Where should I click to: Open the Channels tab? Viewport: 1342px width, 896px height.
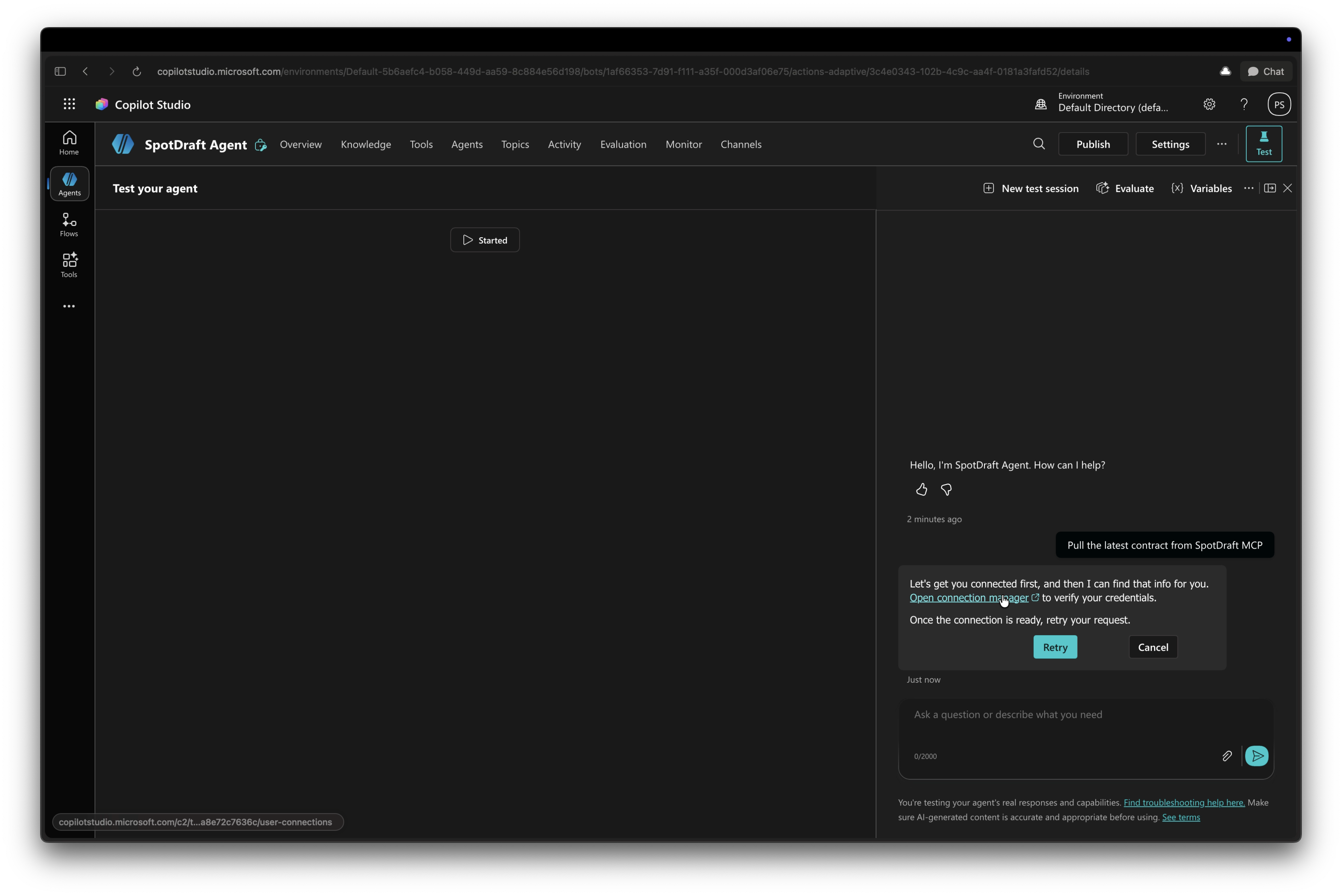point(741,144)
